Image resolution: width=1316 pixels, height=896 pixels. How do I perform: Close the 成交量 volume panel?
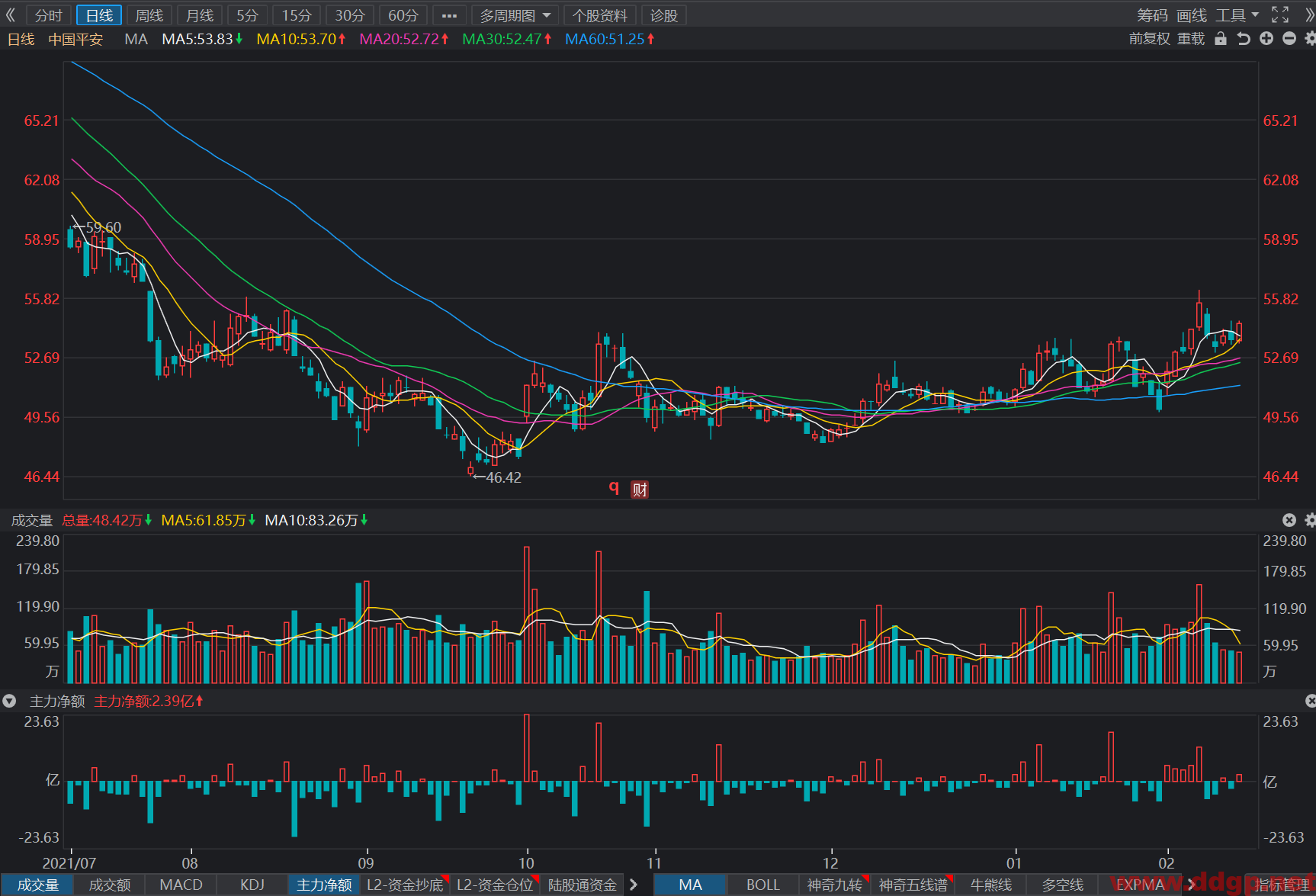1289,520
